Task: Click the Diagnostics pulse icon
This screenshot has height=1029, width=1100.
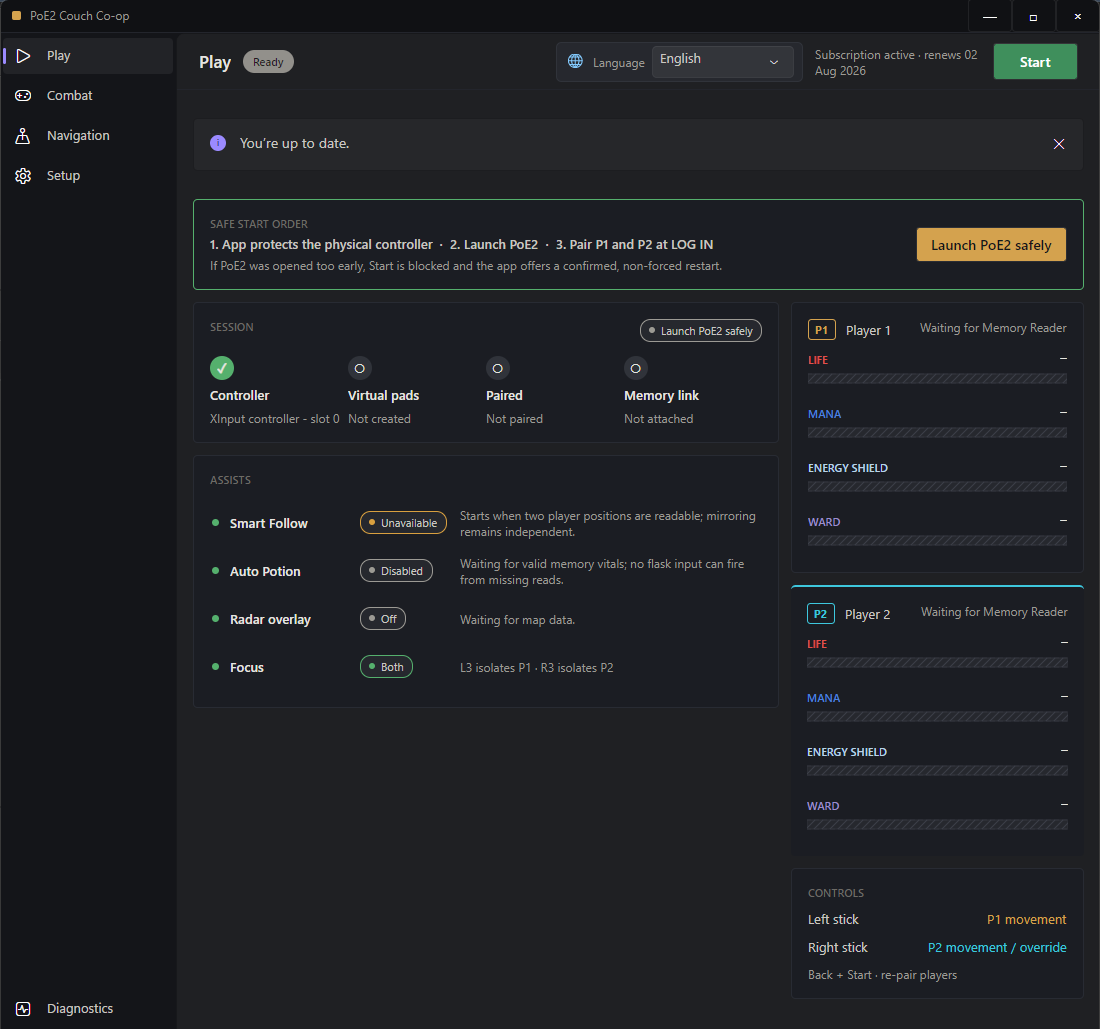Action: coord(23,1009)
